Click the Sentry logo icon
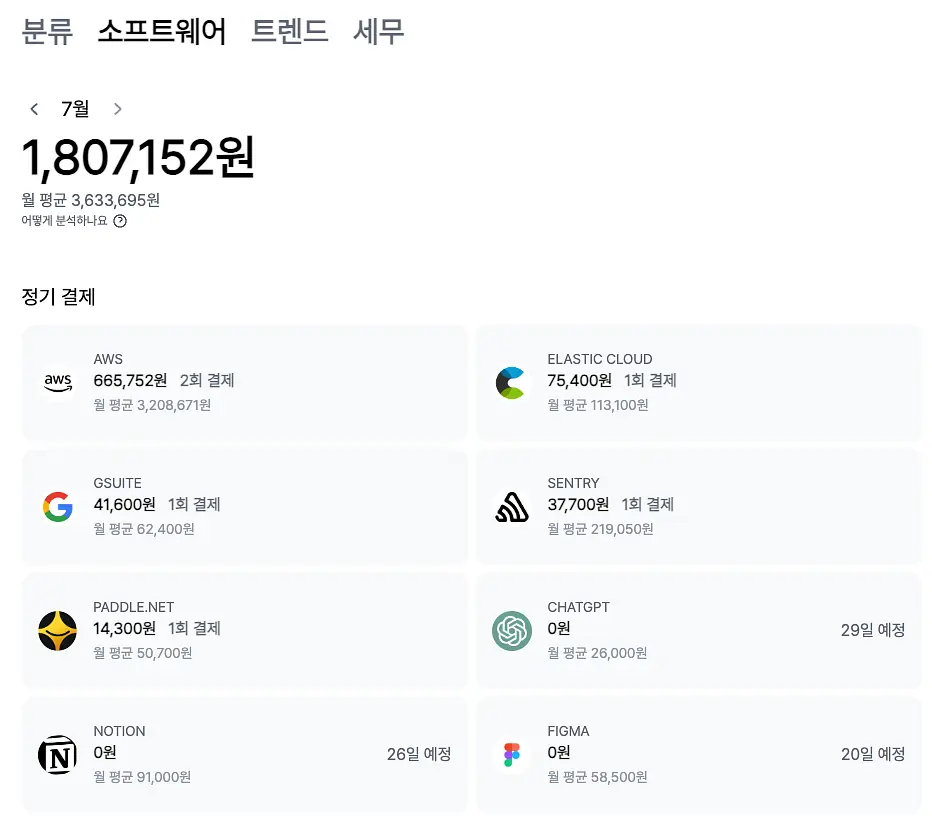Image resolution: width=932 pixels, height=816 pixels. tap(512, 507)
